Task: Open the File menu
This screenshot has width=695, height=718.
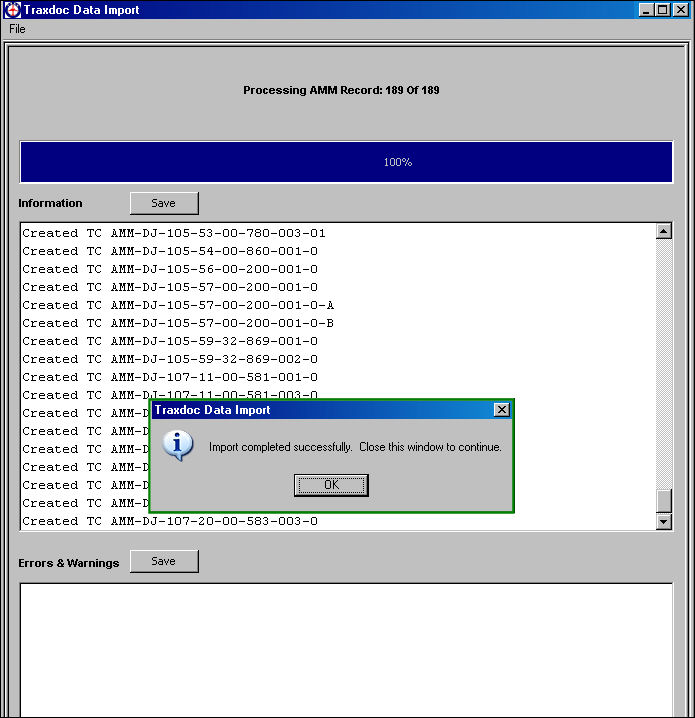Action: (17, 29)
